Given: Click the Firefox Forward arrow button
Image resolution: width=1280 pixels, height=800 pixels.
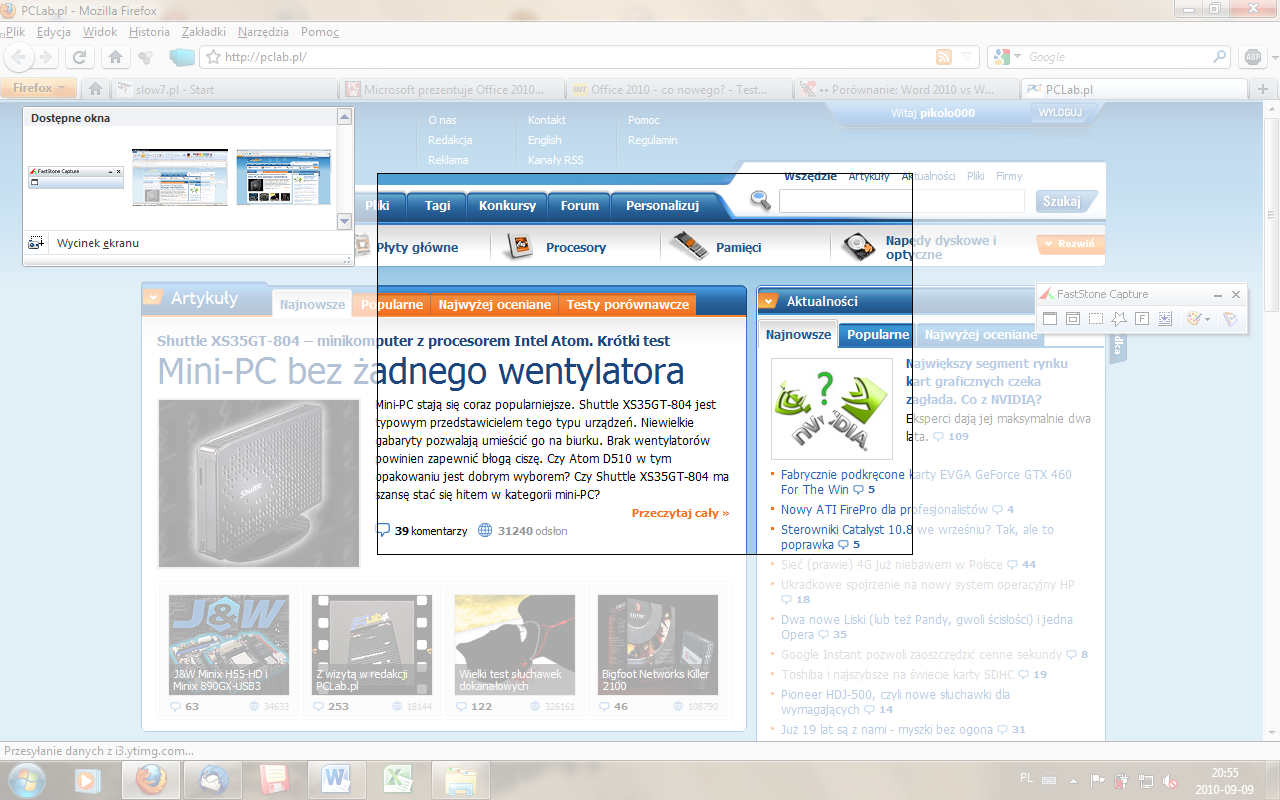Looking at the screenshot, I should [46, 57].
